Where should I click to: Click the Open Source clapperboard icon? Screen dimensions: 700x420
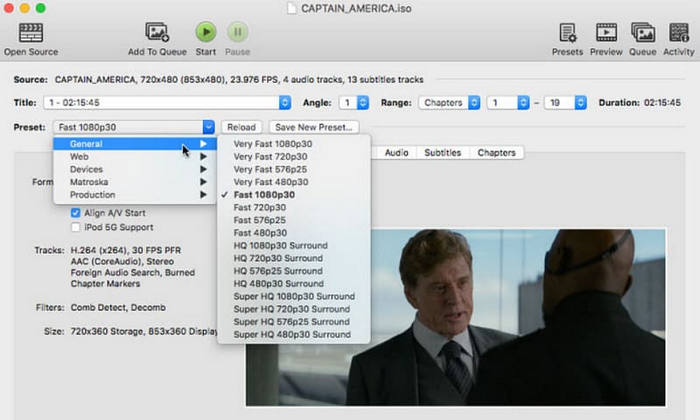(31, 33)
